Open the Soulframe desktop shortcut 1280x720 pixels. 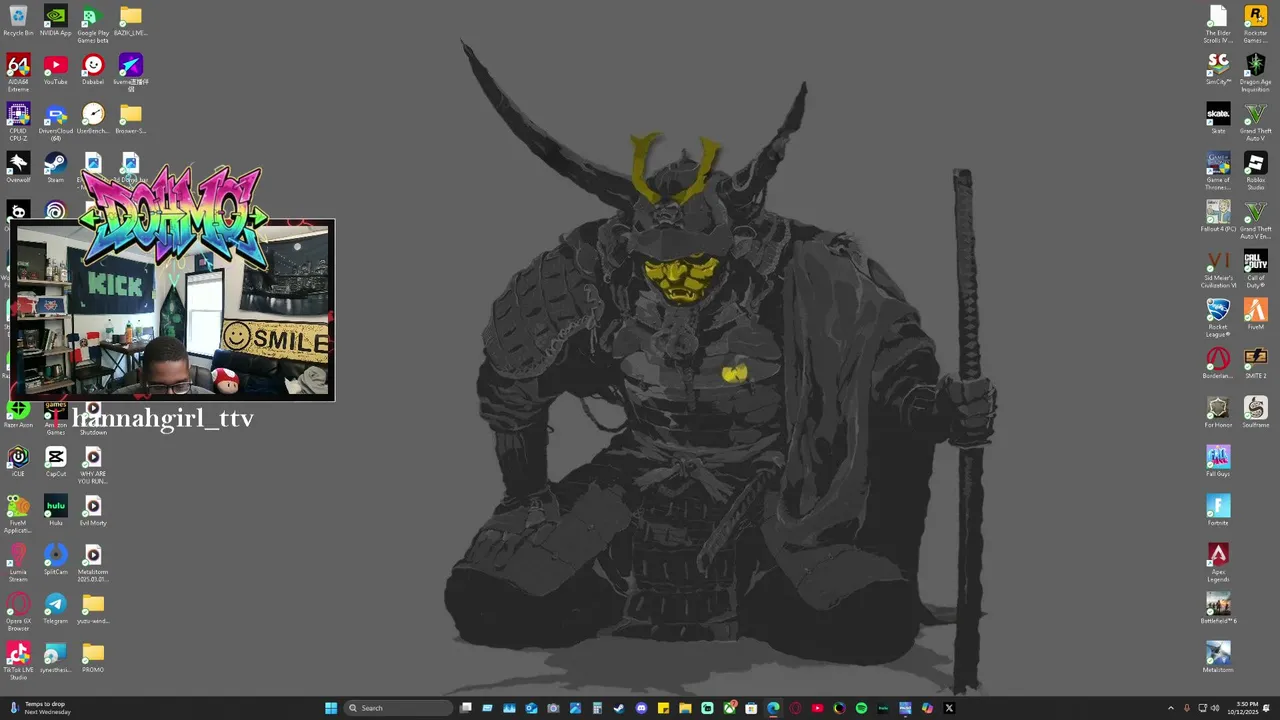pos(1255,413)
